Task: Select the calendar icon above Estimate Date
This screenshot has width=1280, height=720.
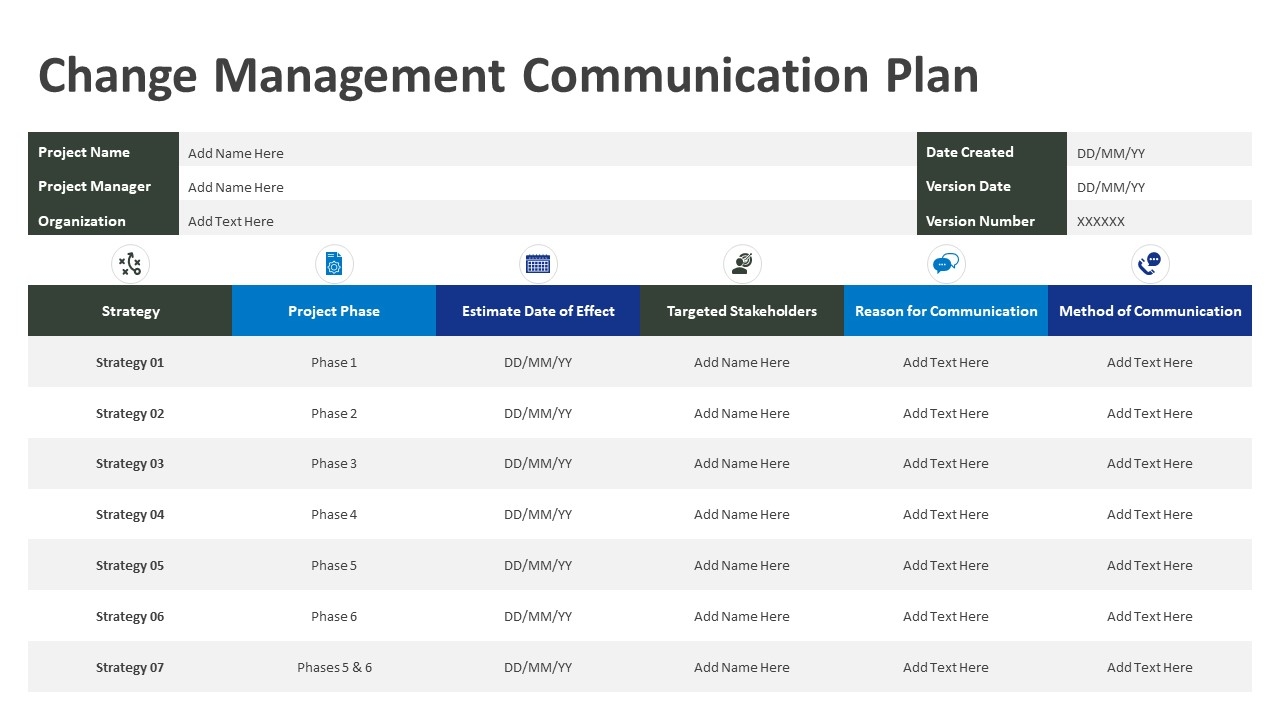Action: click(x=538, y=264)
